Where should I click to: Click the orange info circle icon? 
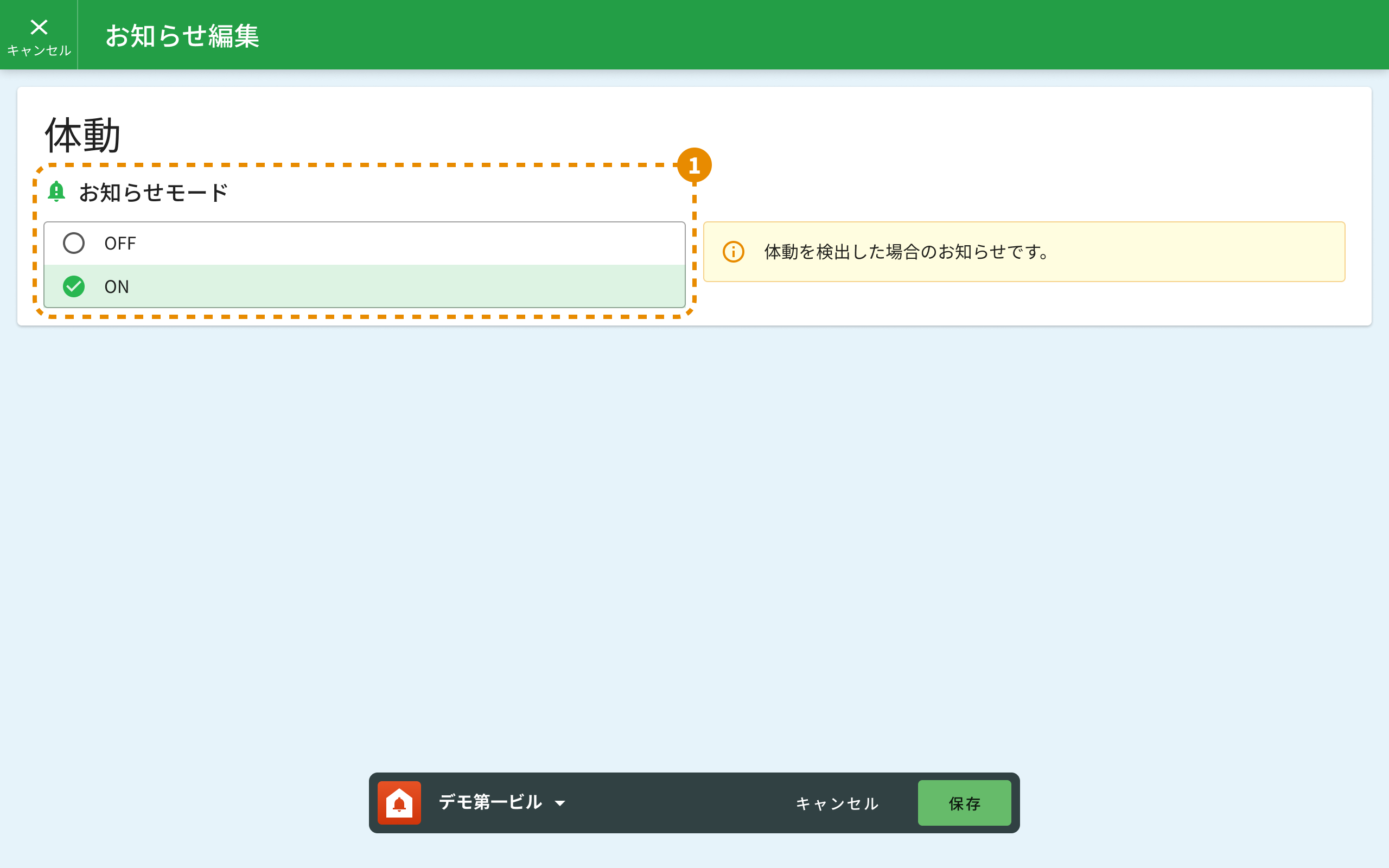pos(733,252)
